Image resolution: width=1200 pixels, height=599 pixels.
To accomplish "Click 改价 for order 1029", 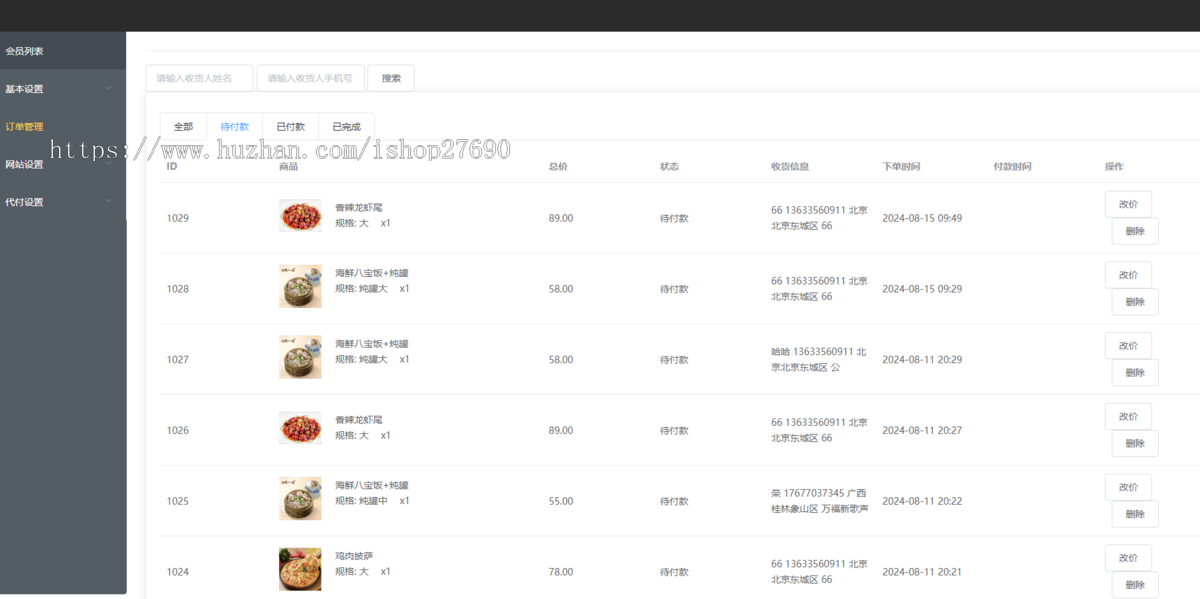I will (1128, 204).
